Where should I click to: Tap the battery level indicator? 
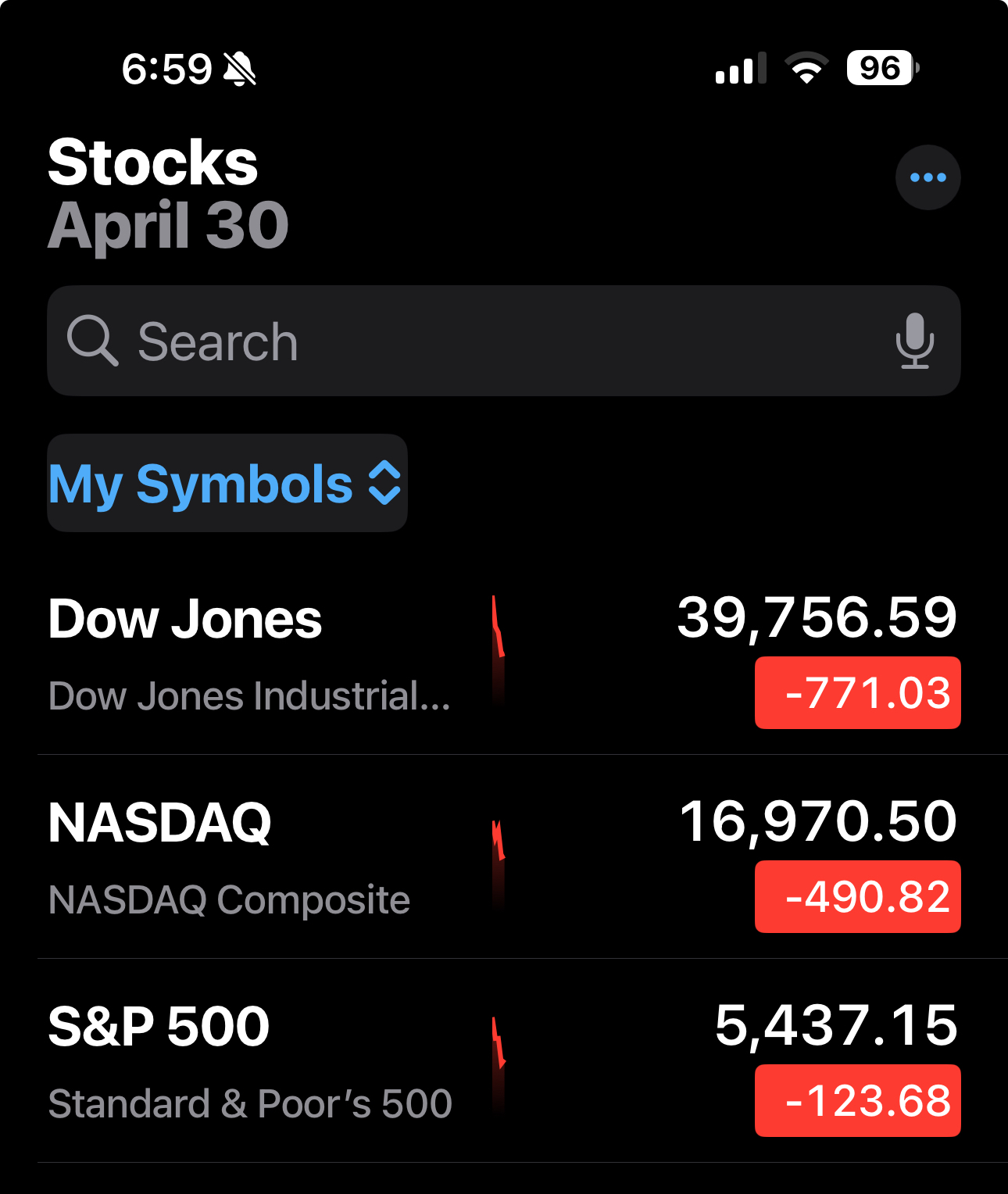tap(883, 68)
